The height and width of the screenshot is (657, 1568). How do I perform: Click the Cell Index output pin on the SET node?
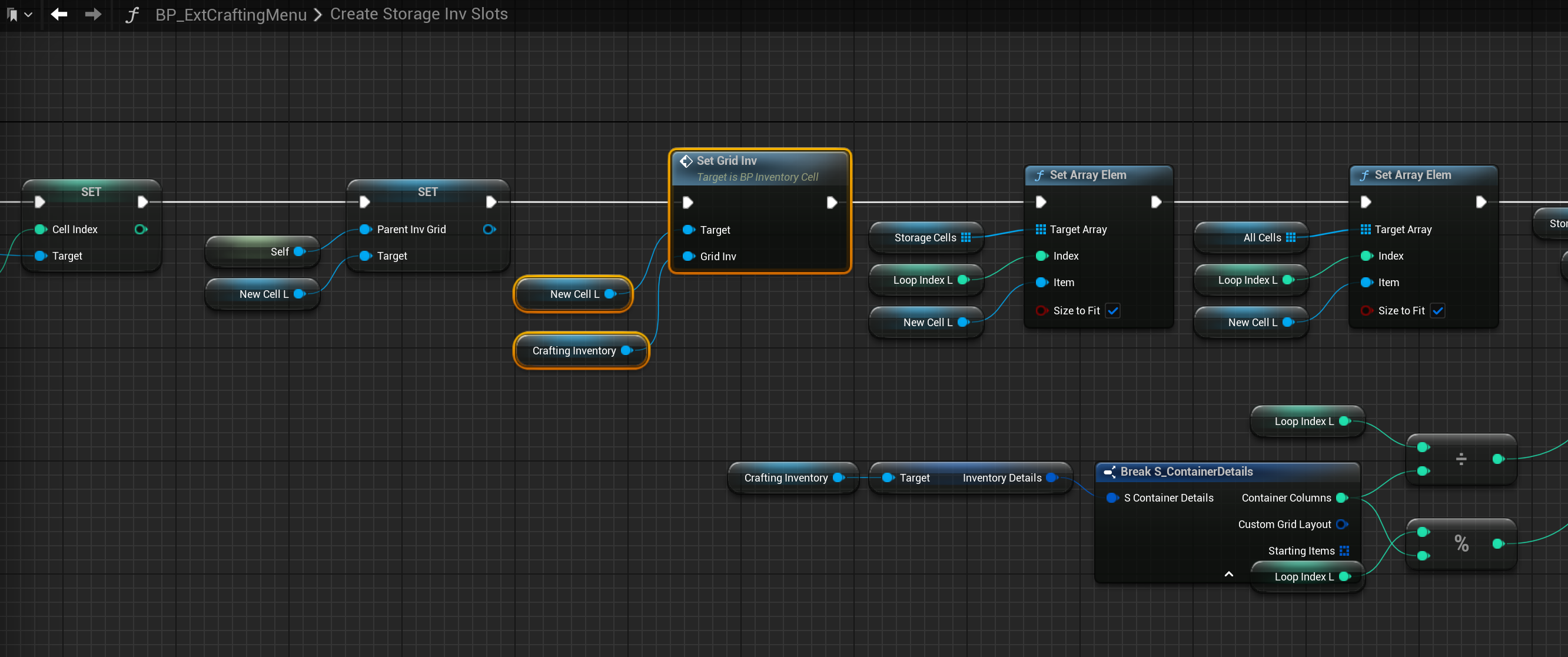141,230
